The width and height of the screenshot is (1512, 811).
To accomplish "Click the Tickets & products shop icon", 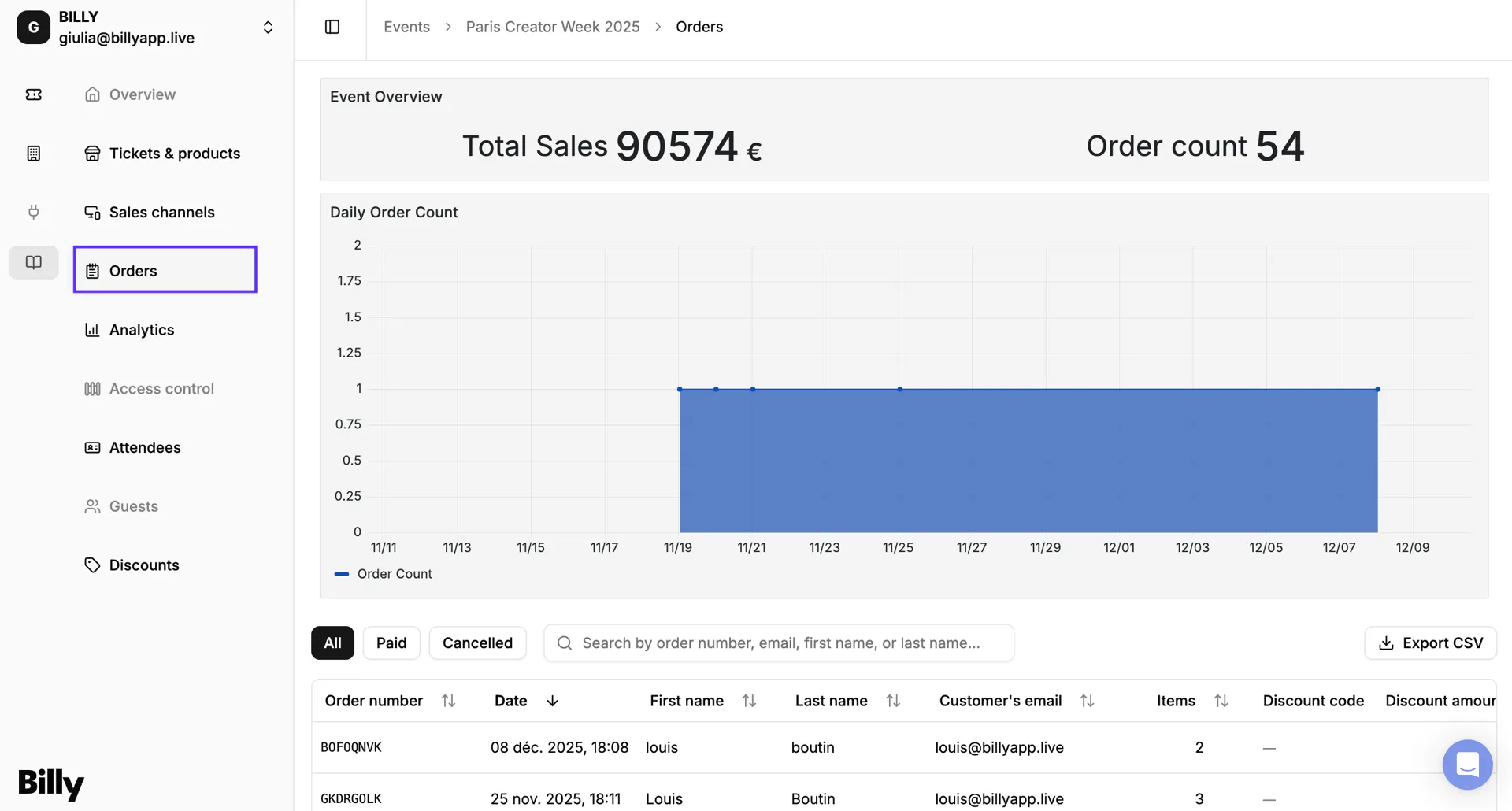I will [92, 154].
